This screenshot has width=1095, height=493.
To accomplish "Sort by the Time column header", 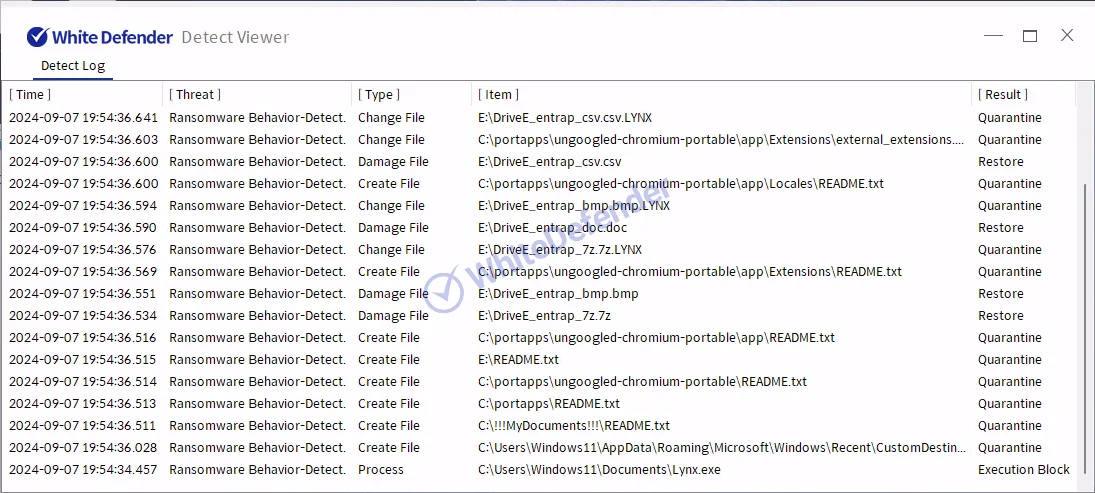I will coord(31,95).
